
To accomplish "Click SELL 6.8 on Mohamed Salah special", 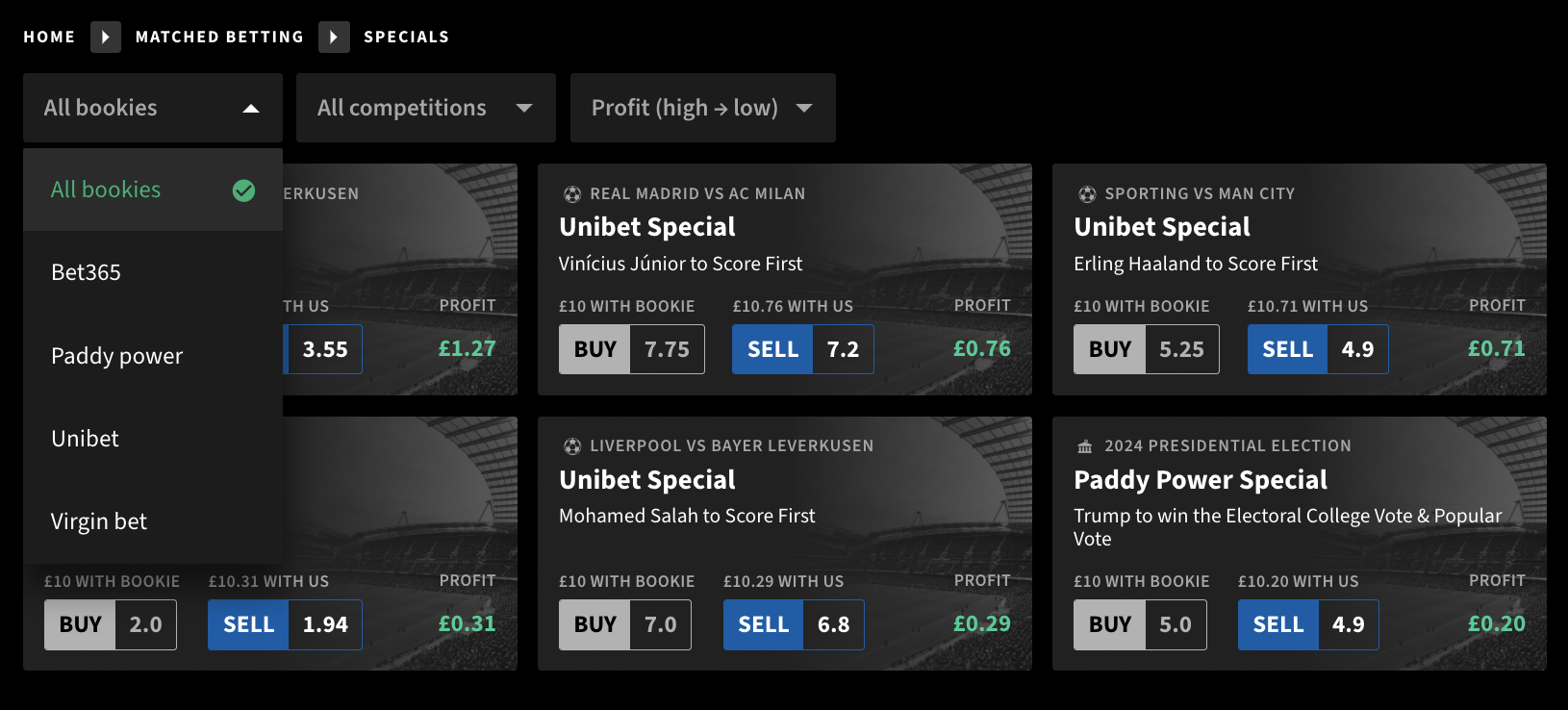I will pos(794,624).
